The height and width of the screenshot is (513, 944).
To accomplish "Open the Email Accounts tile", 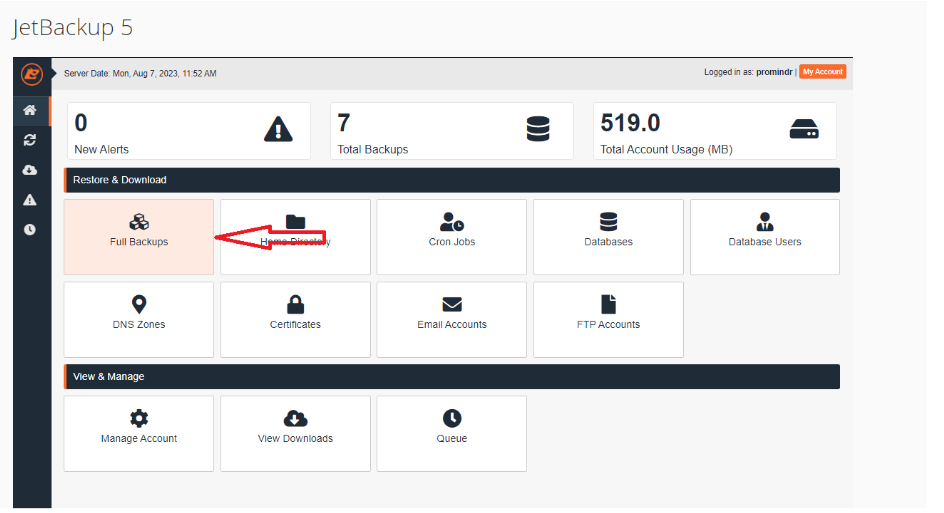I will point(452,320).
